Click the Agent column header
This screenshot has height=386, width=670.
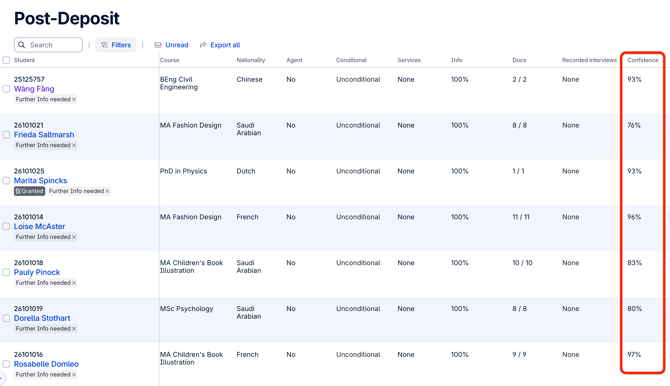pyautogui.click(x=294, y=60)
